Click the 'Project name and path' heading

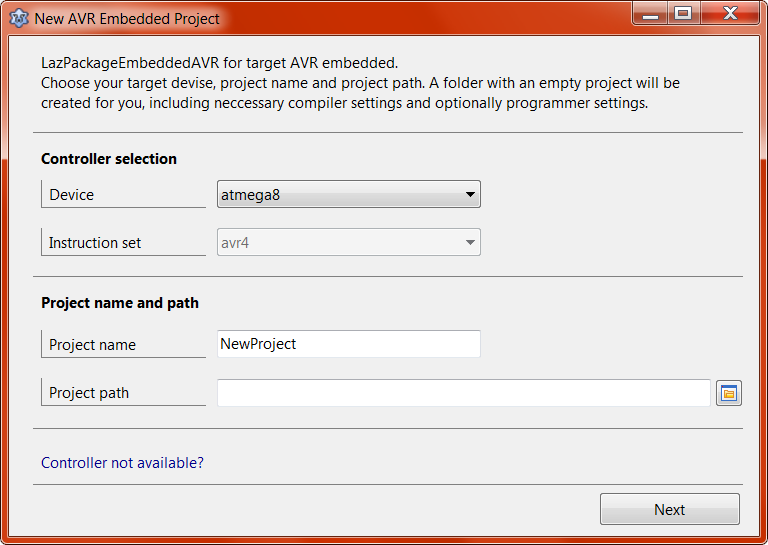[120, 303]
